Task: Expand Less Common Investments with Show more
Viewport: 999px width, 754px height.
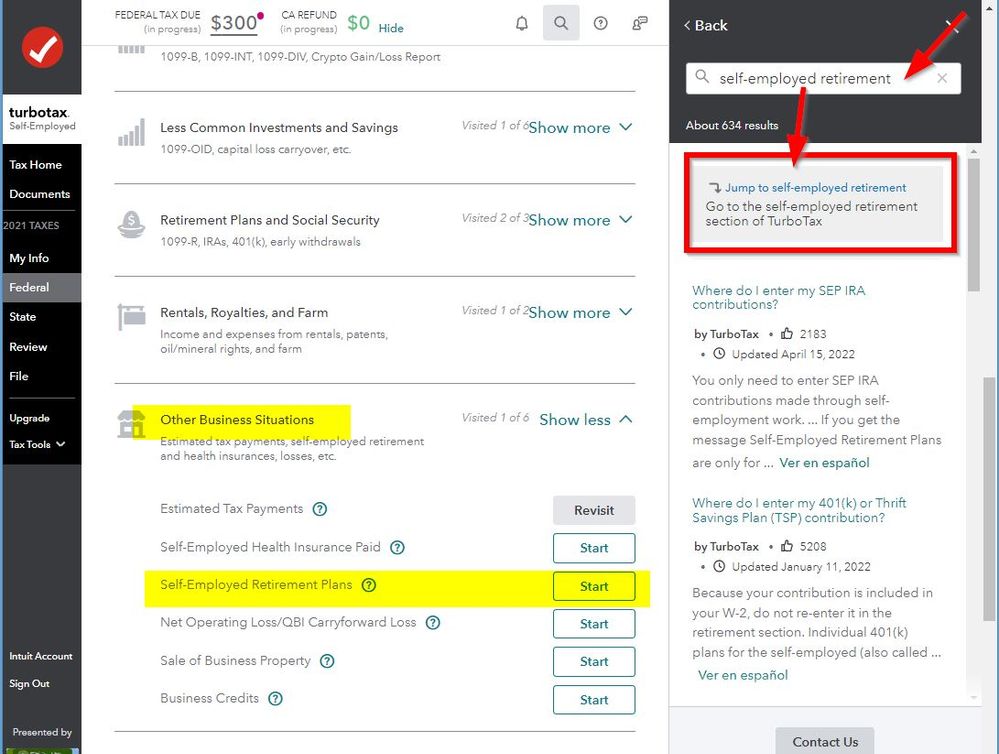Action: [580, 127]
